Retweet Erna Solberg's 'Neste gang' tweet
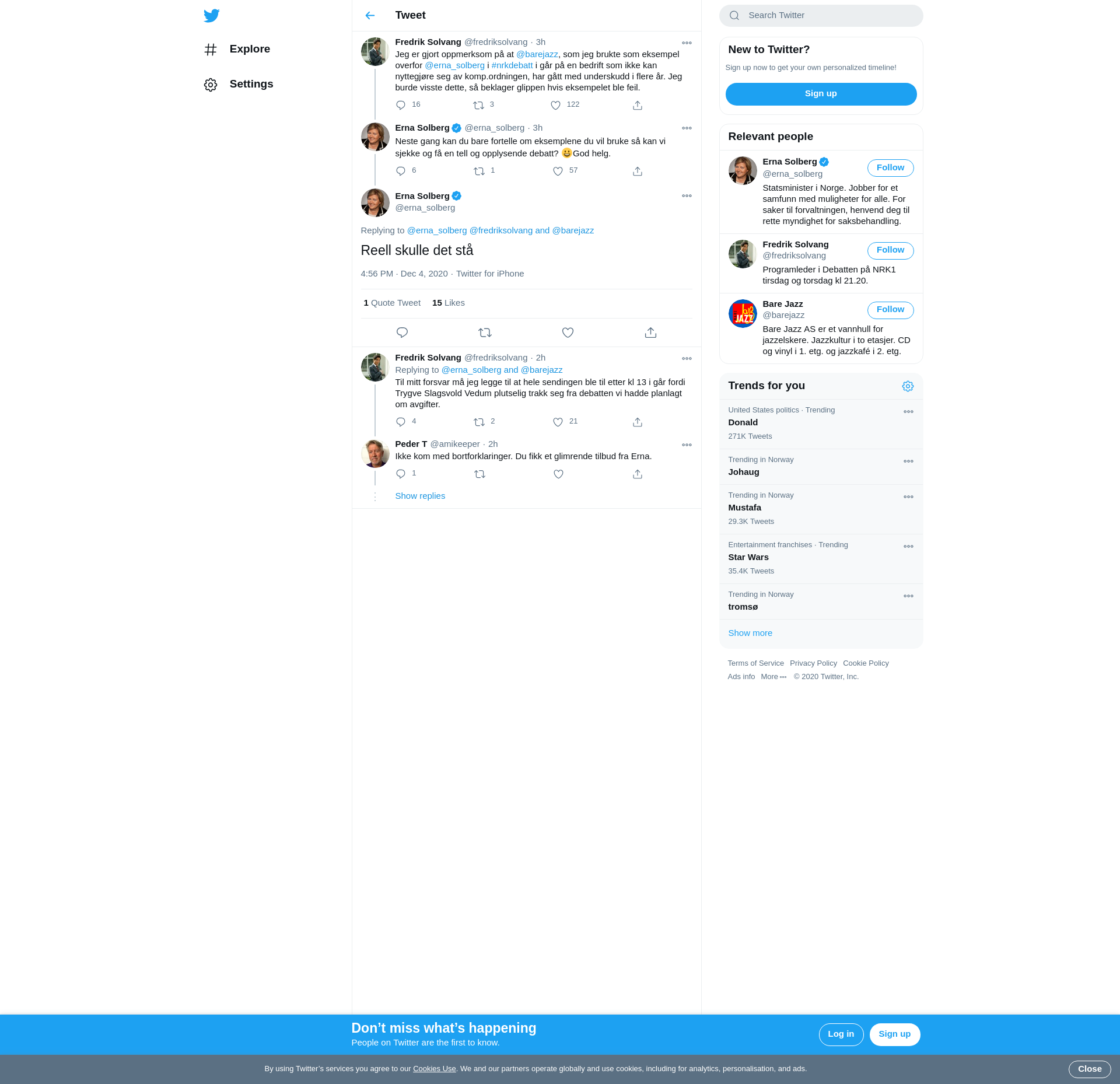 479,171
